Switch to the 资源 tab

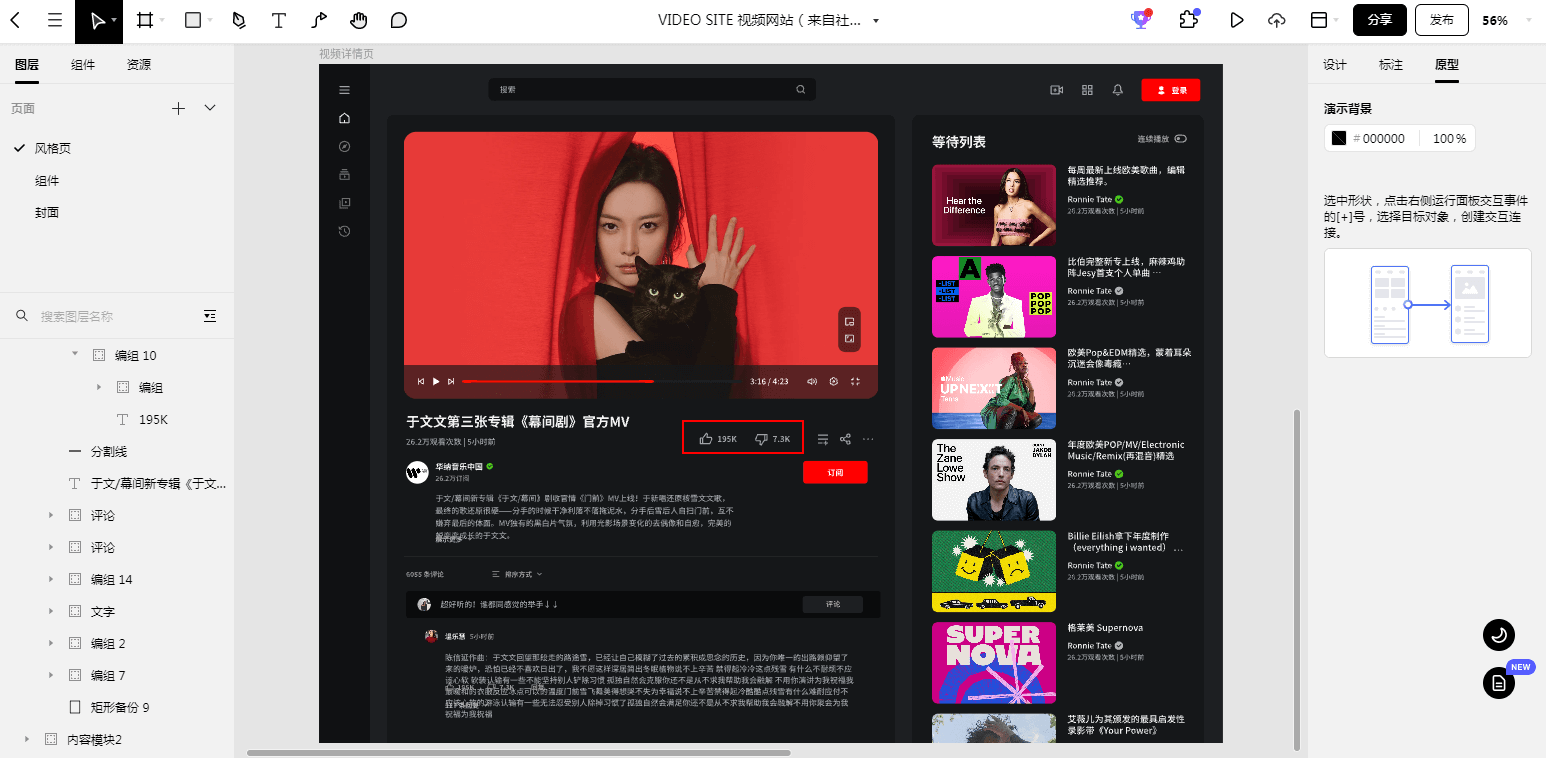(x=139, y=64)
